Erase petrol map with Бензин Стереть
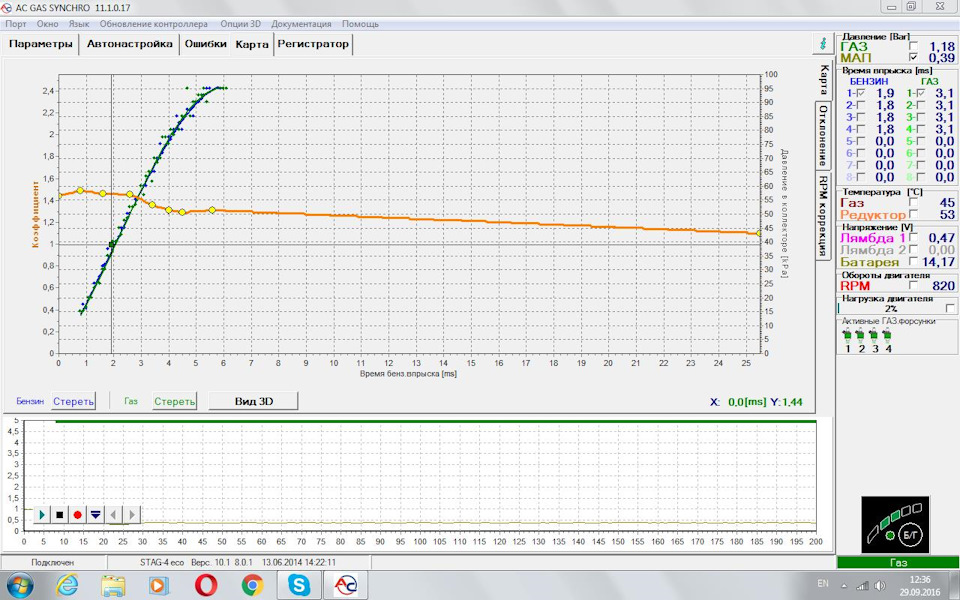 click(73, 402)
